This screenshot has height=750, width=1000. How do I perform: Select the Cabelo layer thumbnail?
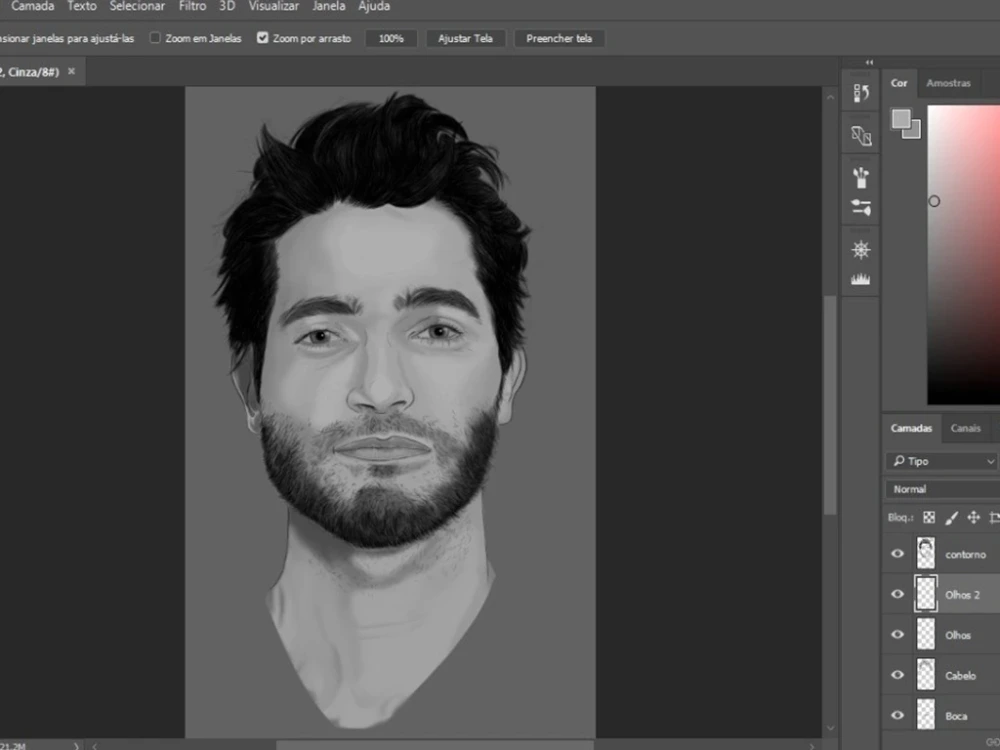tap(926, 675)
